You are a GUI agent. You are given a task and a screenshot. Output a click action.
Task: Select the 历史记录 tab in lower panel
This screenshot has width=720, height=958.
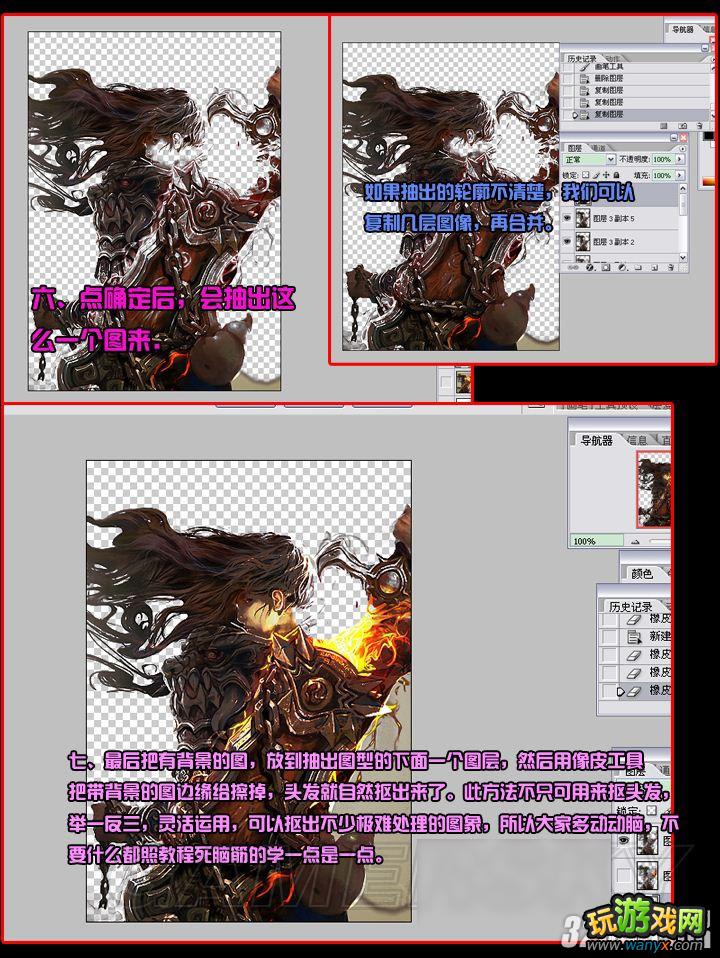631,607
